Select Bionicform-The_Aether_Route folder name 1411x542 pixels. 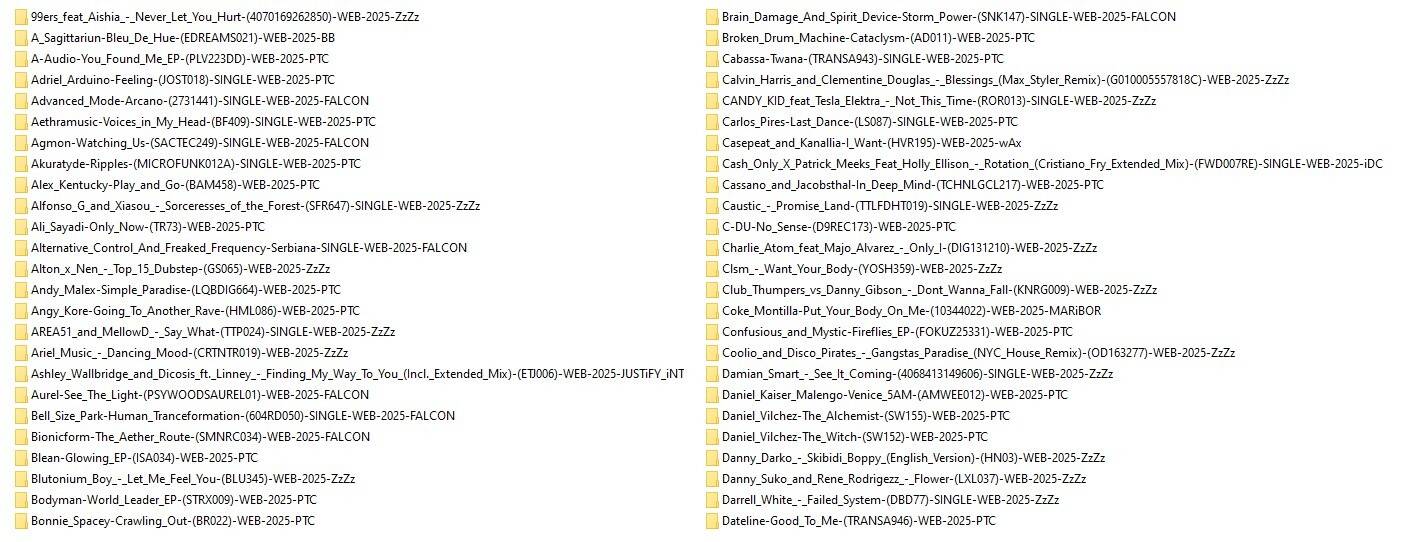[x=200, y=437]
